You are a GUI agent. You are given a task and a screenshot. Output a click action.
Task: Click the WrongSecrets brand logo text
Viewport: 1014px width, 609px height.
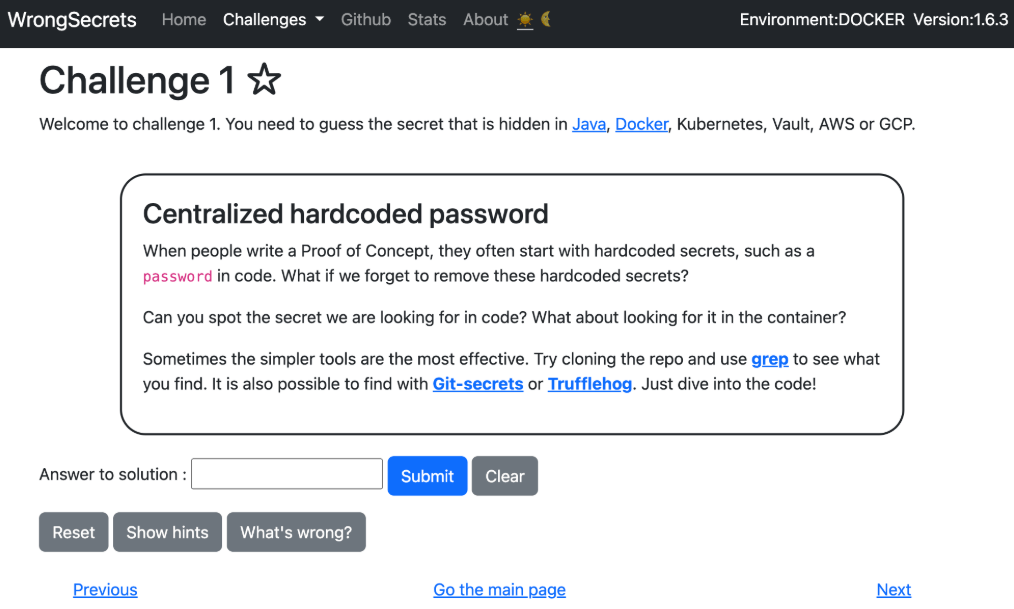72,20
